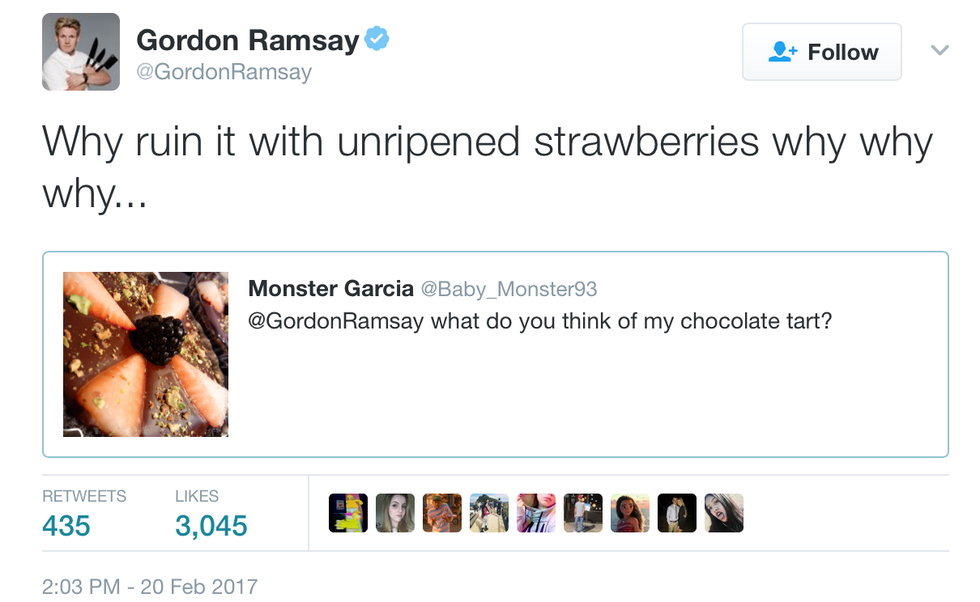View the 3,045 likes list
The image size is (980, 602).
pos(211,525)
